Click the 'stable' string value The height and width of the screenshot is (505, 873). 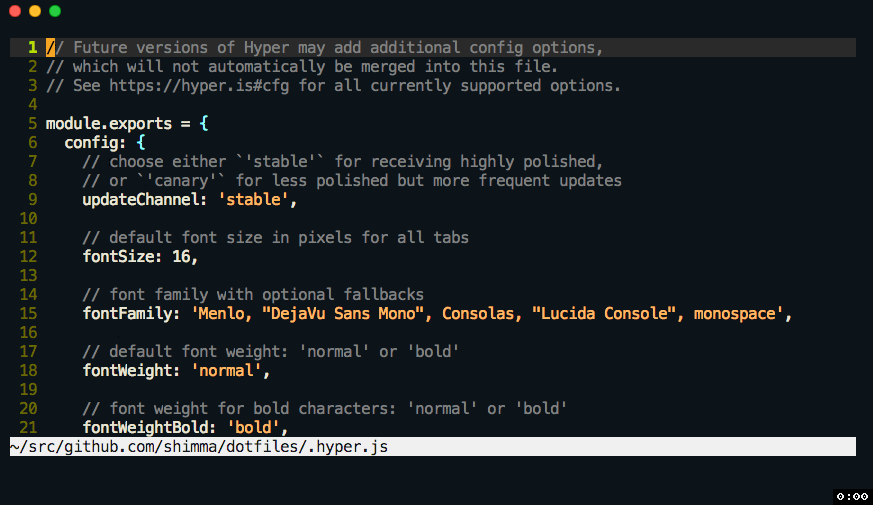click(x=254, y=200)
